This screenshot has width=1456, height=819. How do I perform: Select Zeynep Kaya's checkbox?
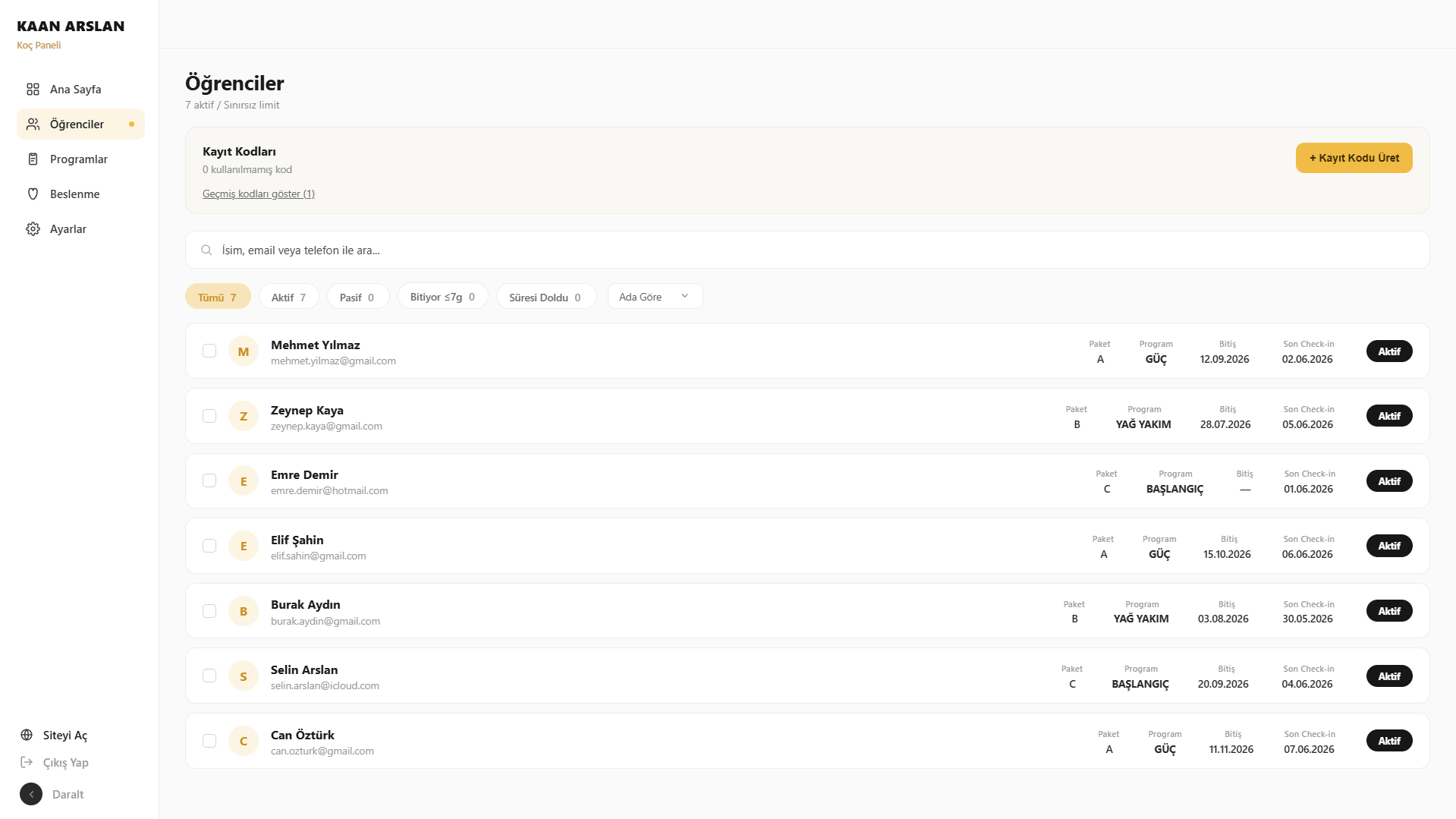pos(209,416)
